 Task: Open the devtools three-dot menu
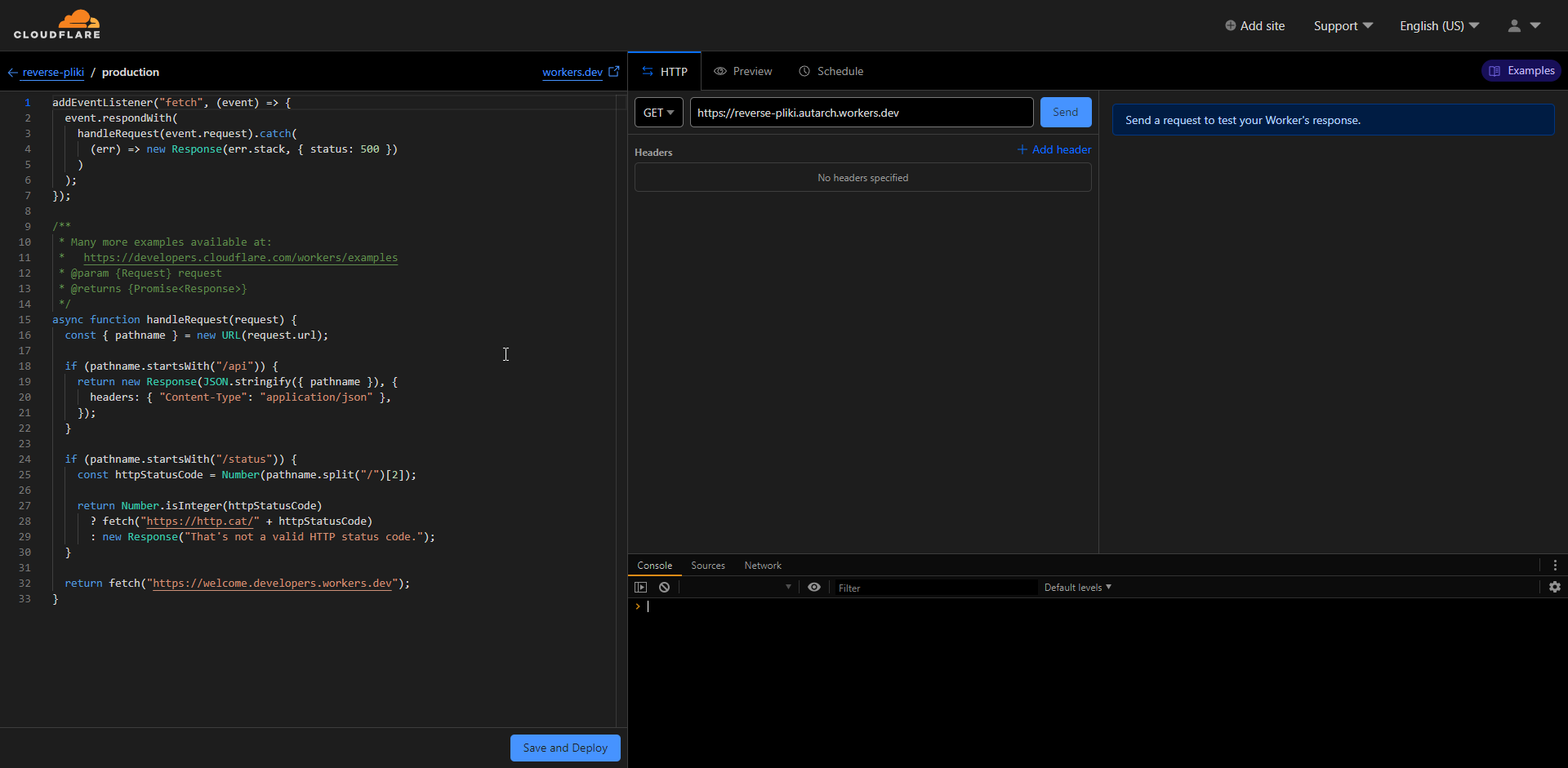1555,565
